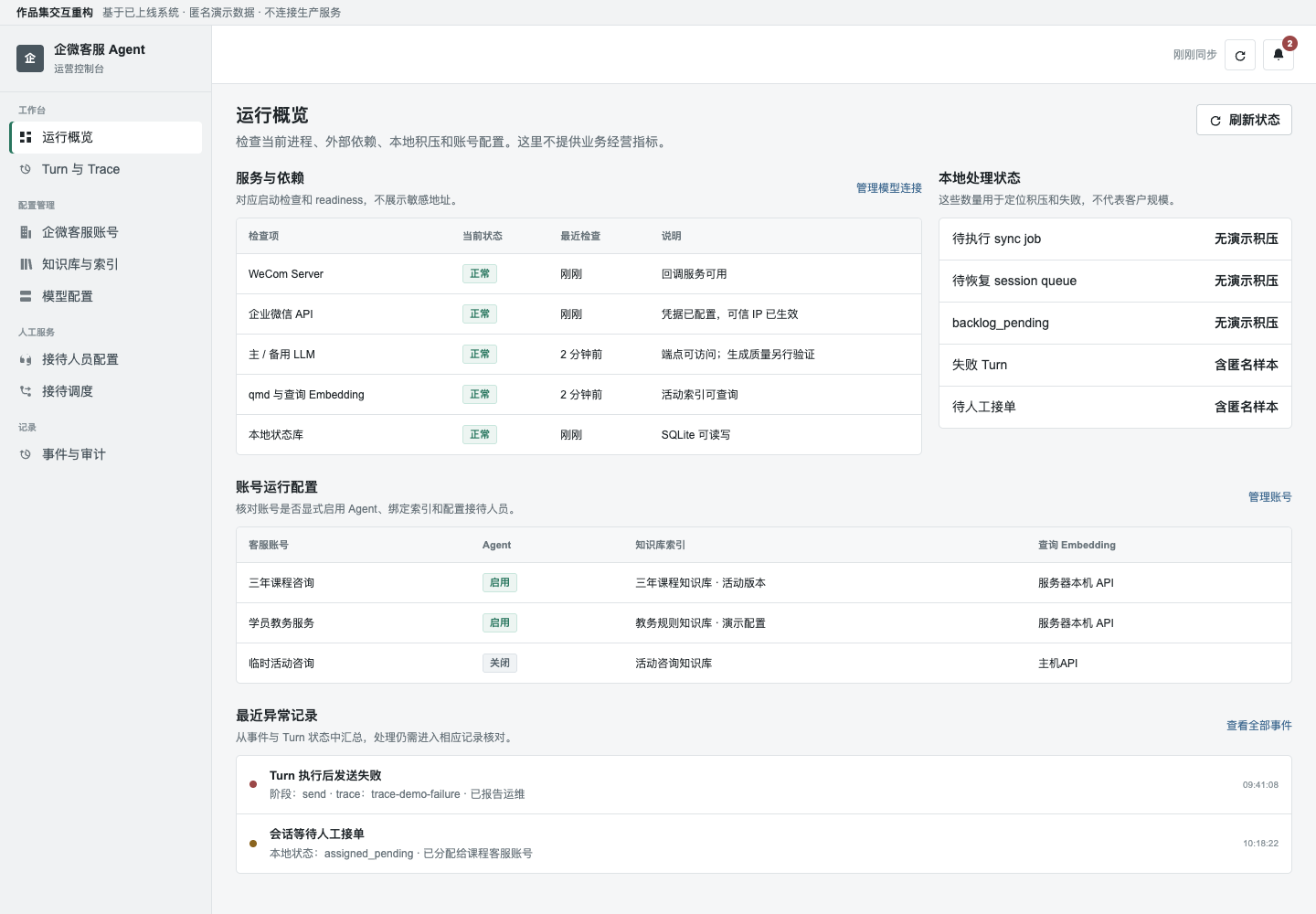Open the 管理模型连接 link
The width and height of the screenshot is (1316, 914).
click(x=889, y=188)
